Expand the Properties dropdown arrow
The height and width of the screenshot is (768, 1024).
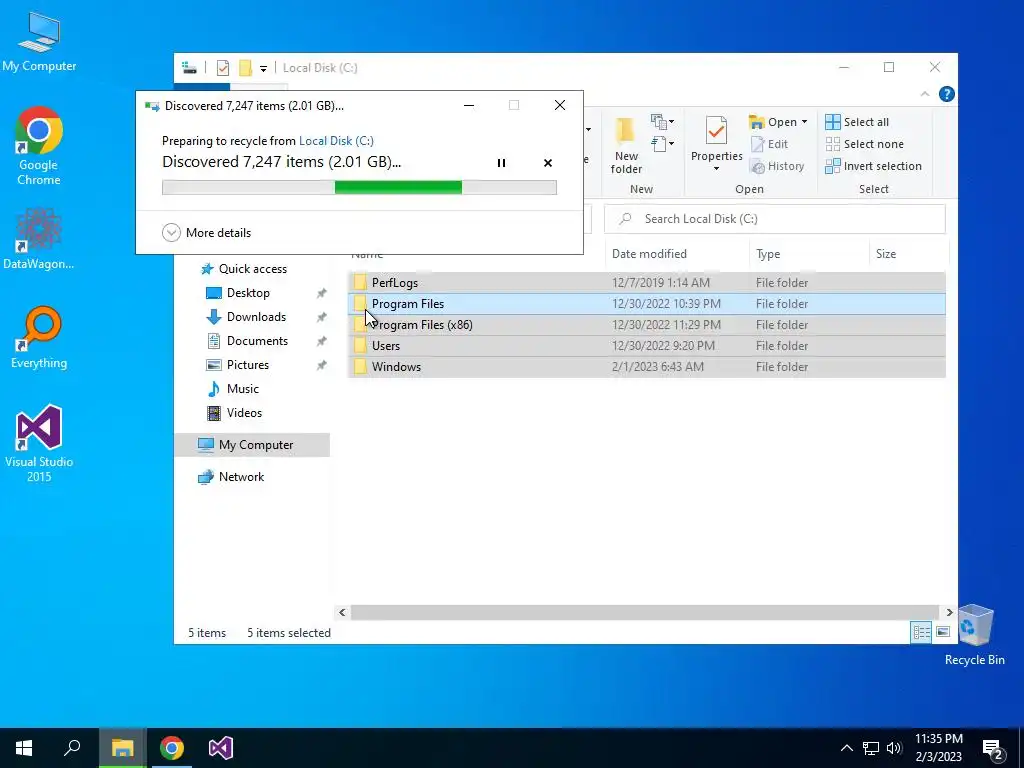tap(716, 169)
